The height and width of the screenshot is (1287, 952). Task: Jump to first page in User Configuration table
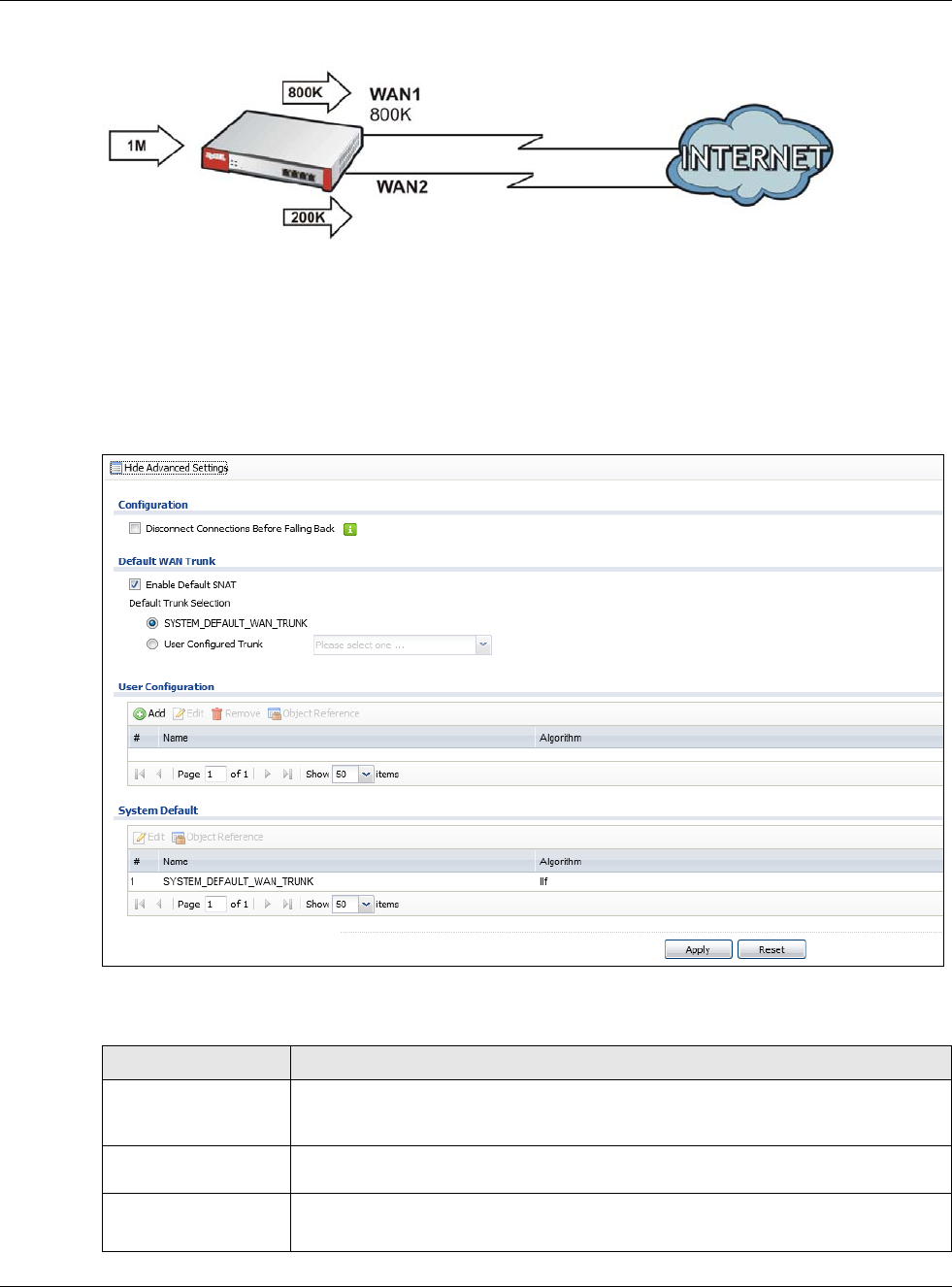[x=140, y=774]
